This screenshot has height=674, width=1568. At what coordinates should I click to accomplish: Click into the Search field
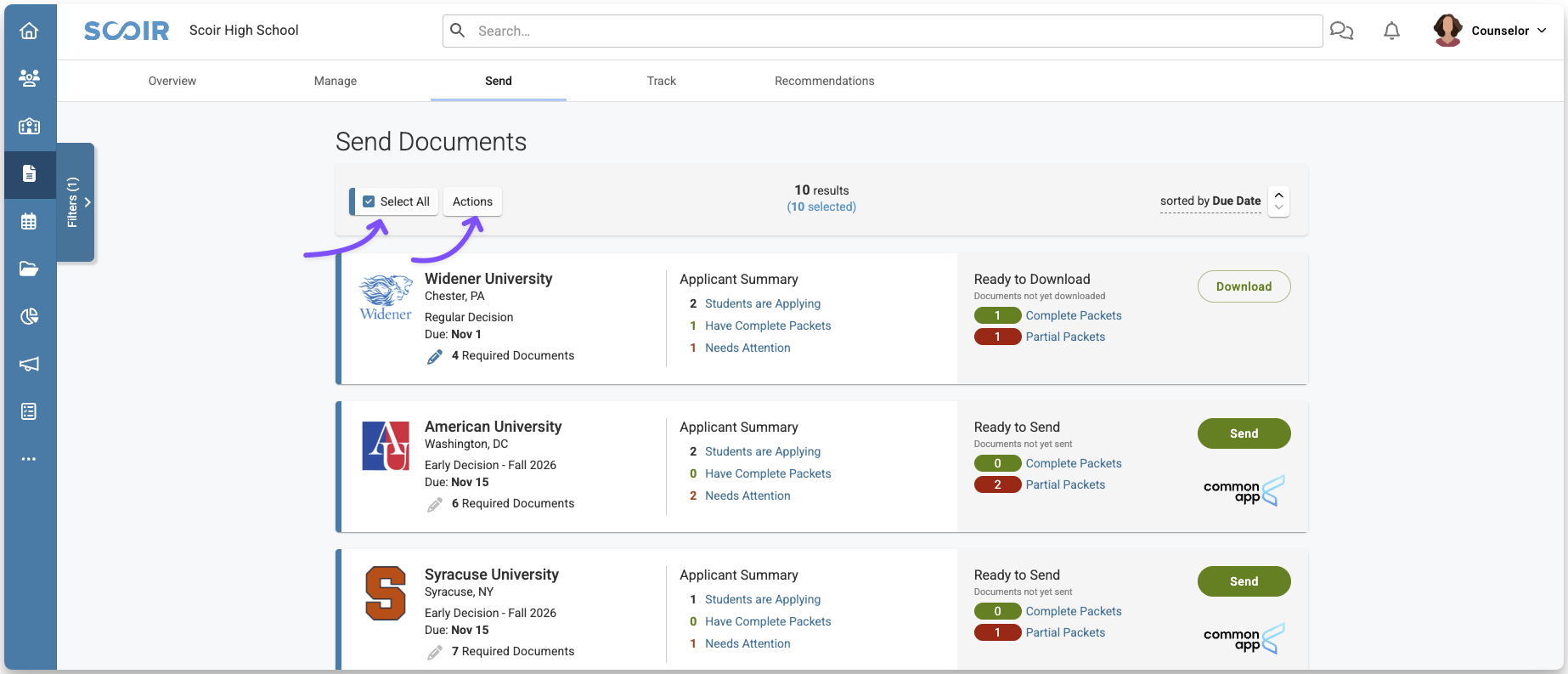[x=883, y=31]
